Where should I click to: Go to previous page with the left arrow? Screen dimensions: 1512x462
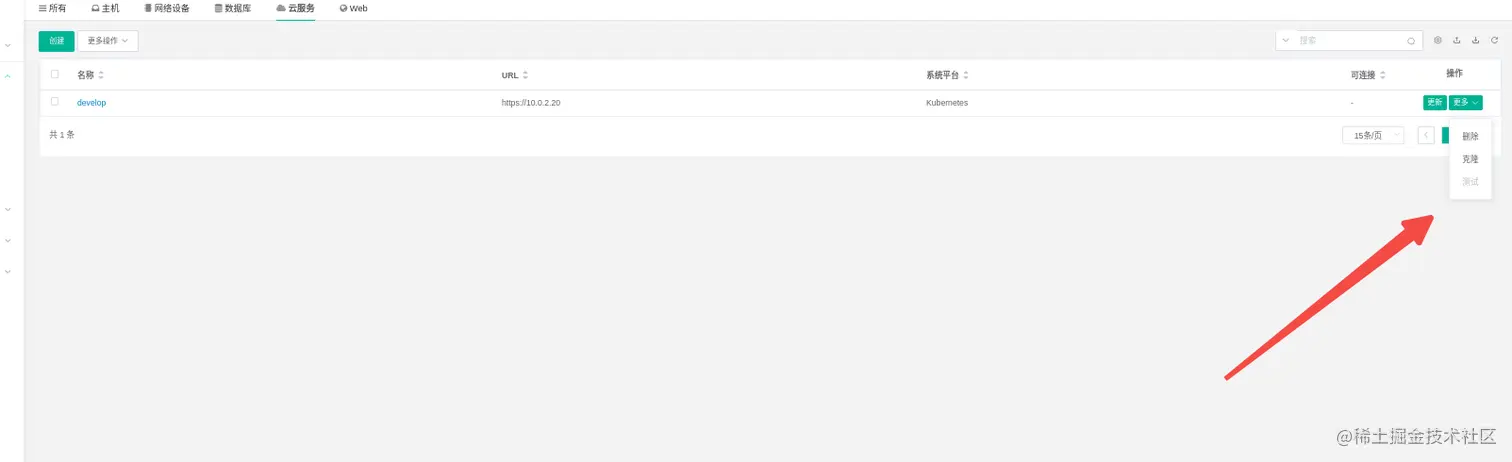click(1426, 135)
